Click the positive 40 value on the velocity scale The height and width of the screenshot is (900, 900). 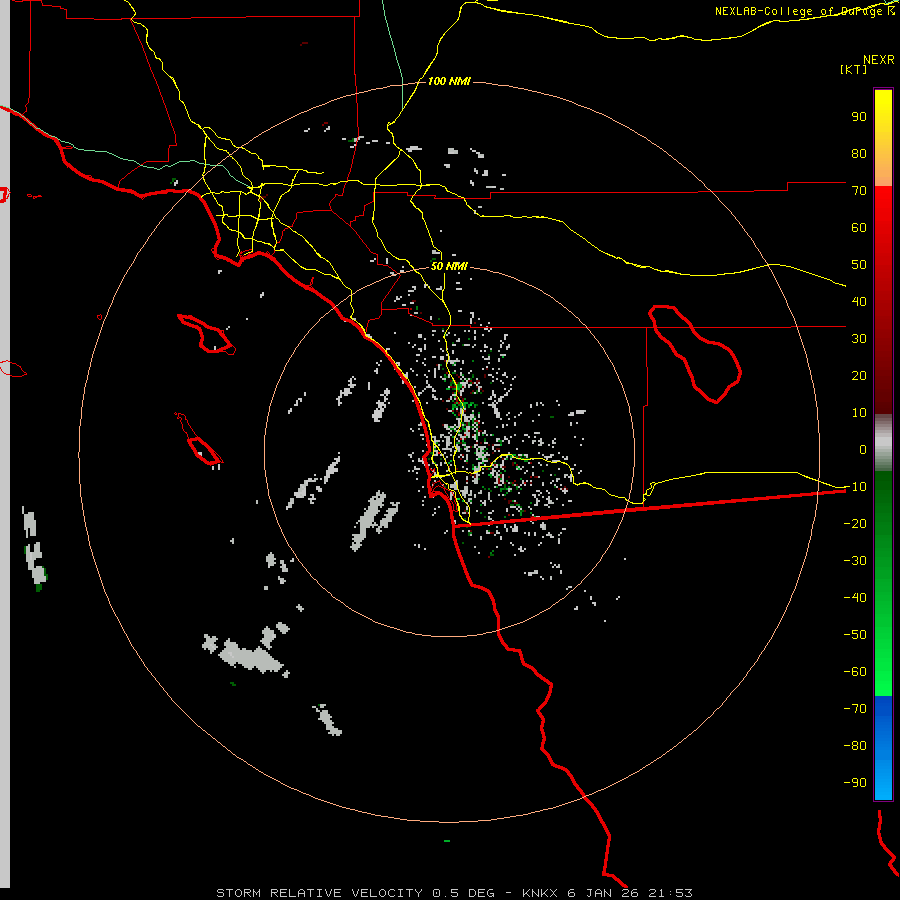coord(859,301)
